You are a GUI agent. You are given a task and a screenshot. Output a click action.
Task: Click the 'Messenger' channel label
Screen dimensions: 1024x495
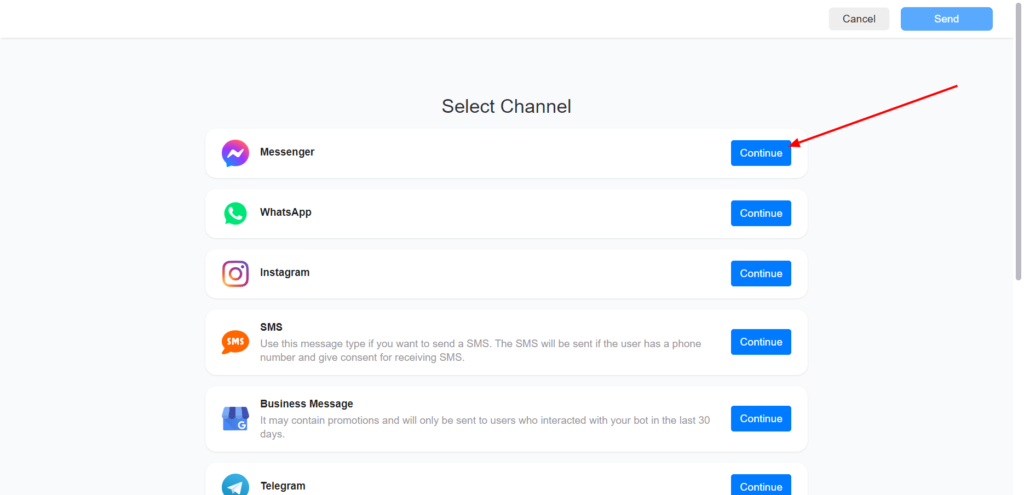287,152
